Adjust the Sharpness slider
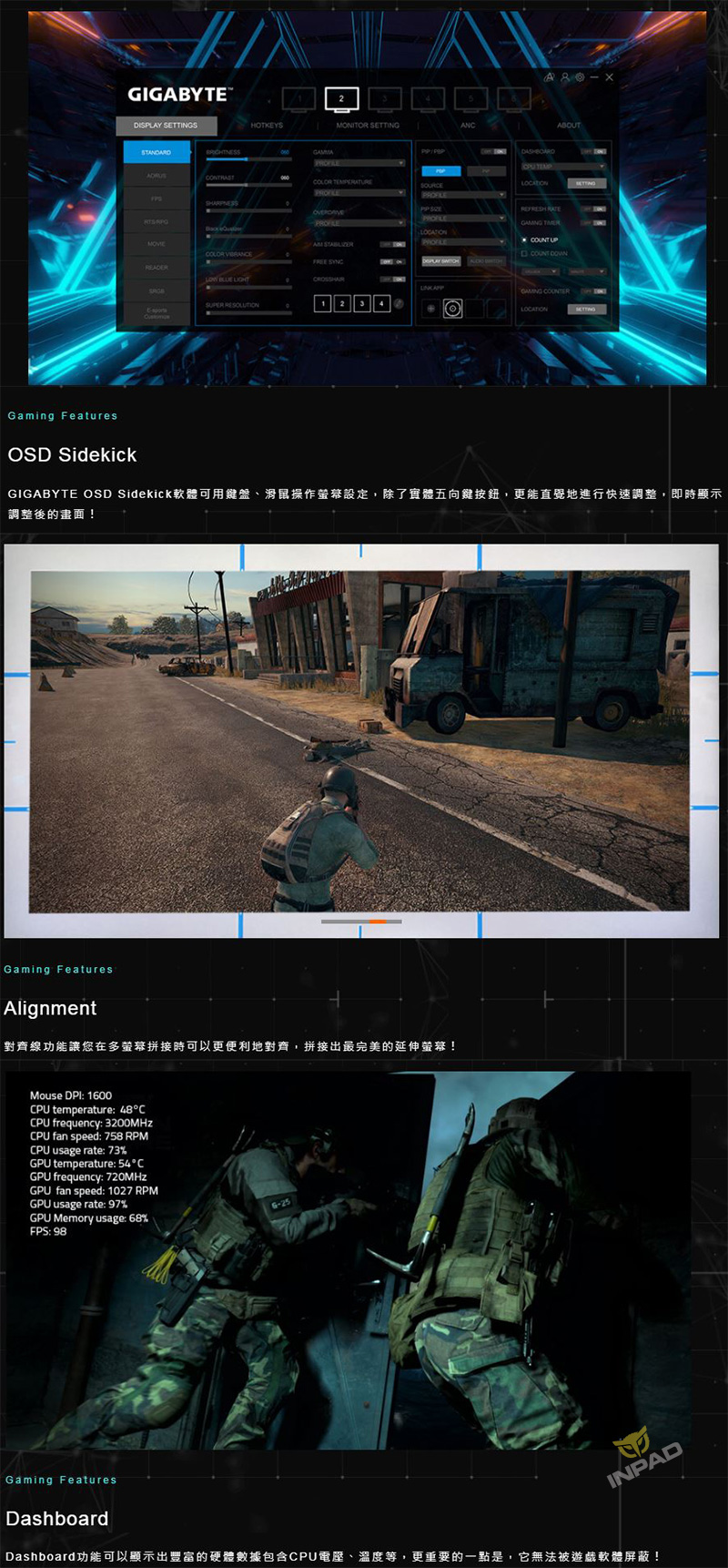The image size is (728, 1568). [x=248, y=211]
